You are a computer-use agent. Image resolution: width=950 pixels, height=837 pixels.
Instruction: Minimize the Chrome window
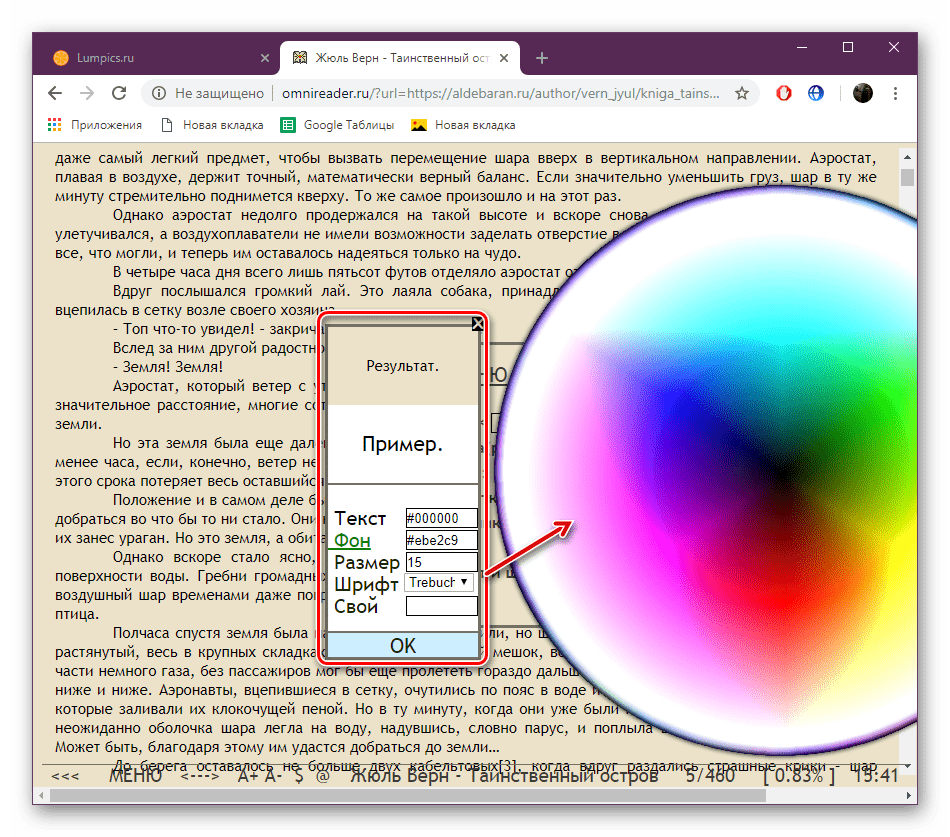coord(802,47)
